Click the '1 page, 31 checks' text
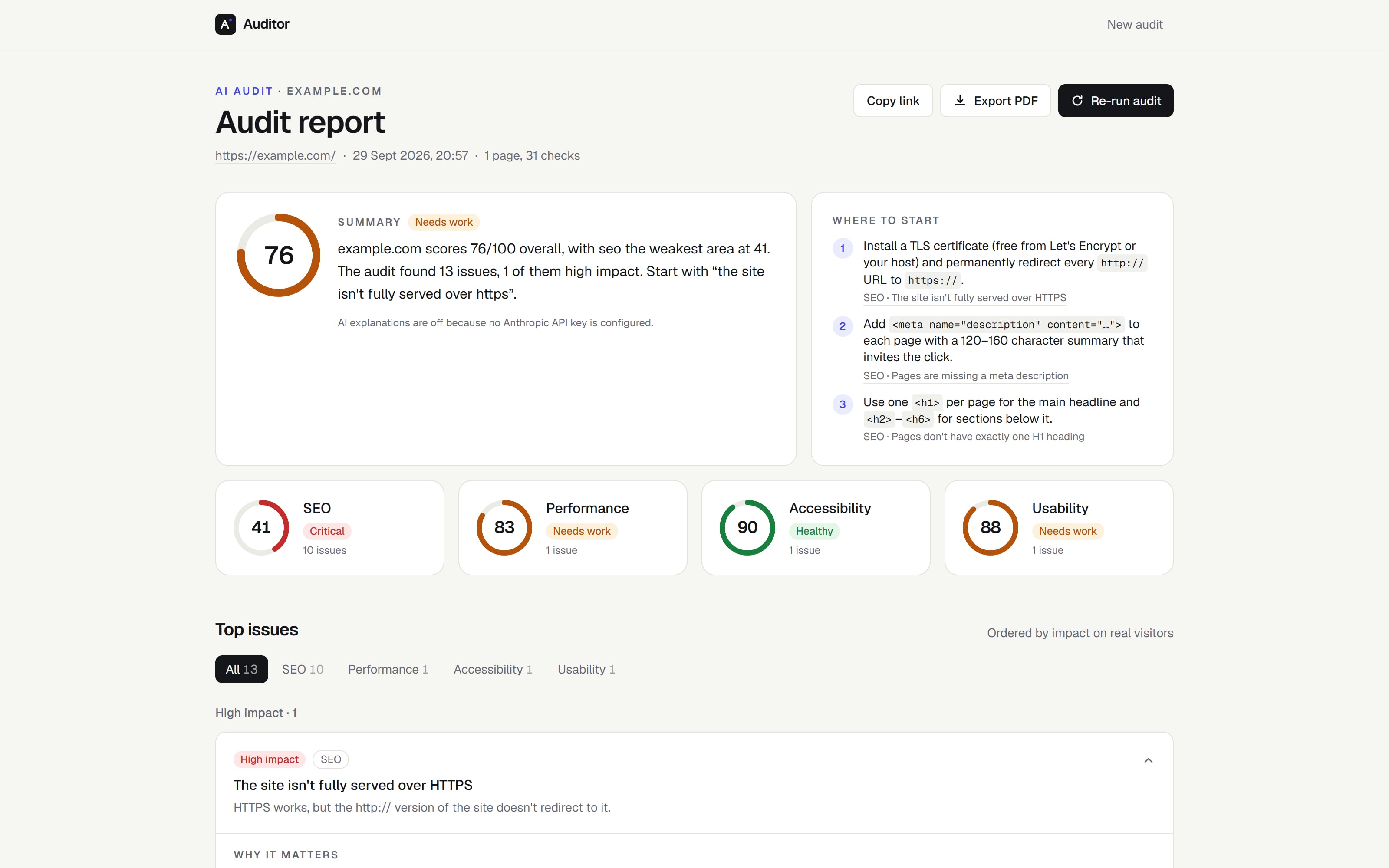Image resolution: width=1389 pixels, height=868 pixels. (531, 155)
